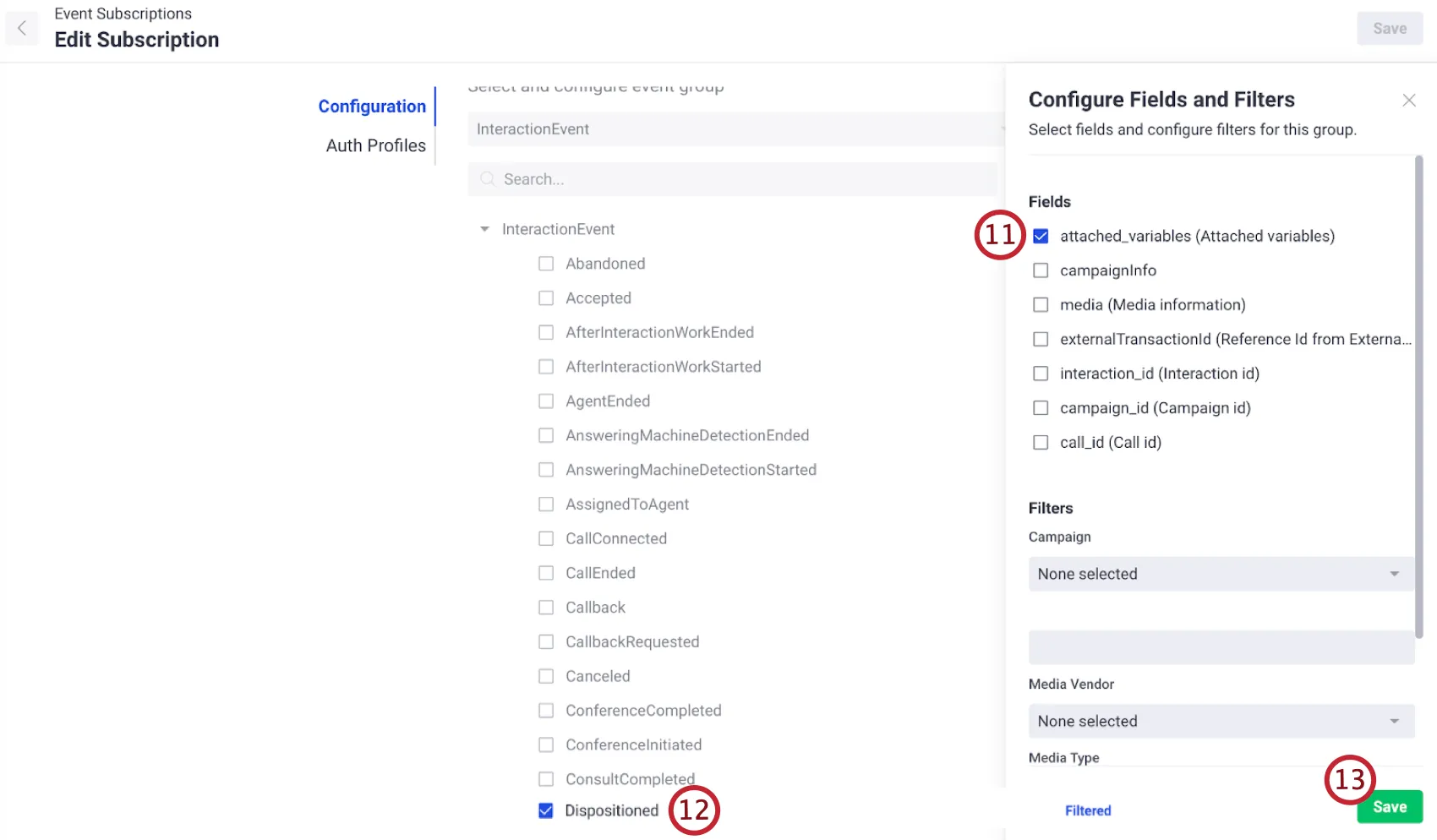Expand the InteractionEvent event group dropdown
The image size is (1437, 840).
point(735,129)
